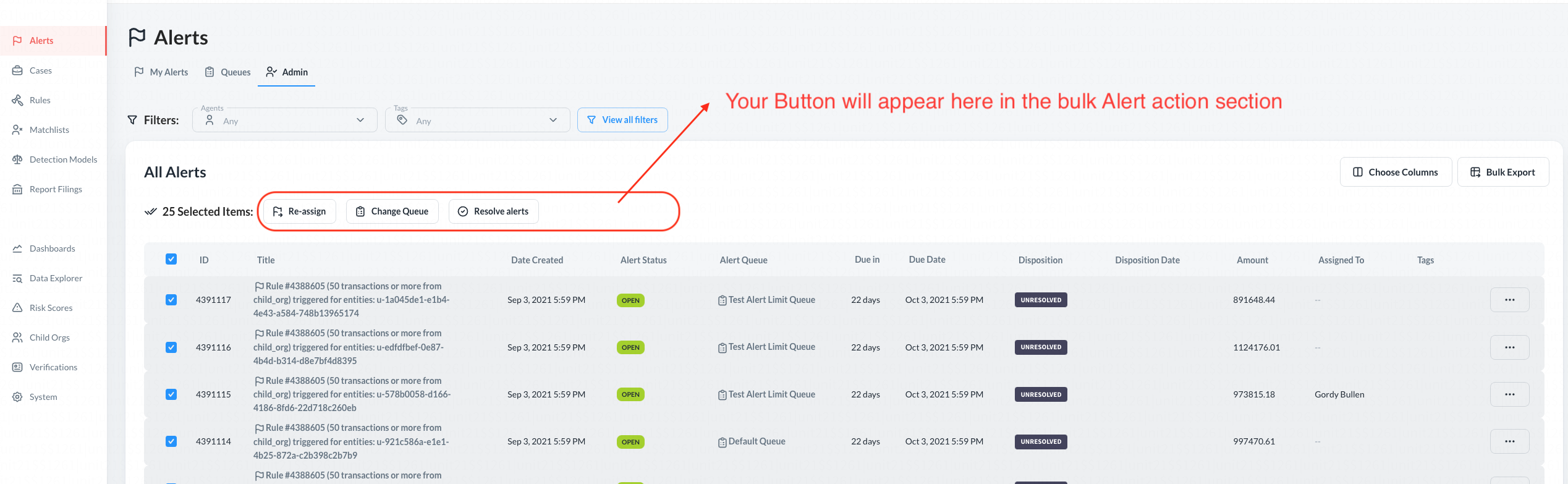Click assignee Gordy Bullen
Screen dimensions: 1568x484
click(1339, 394)
